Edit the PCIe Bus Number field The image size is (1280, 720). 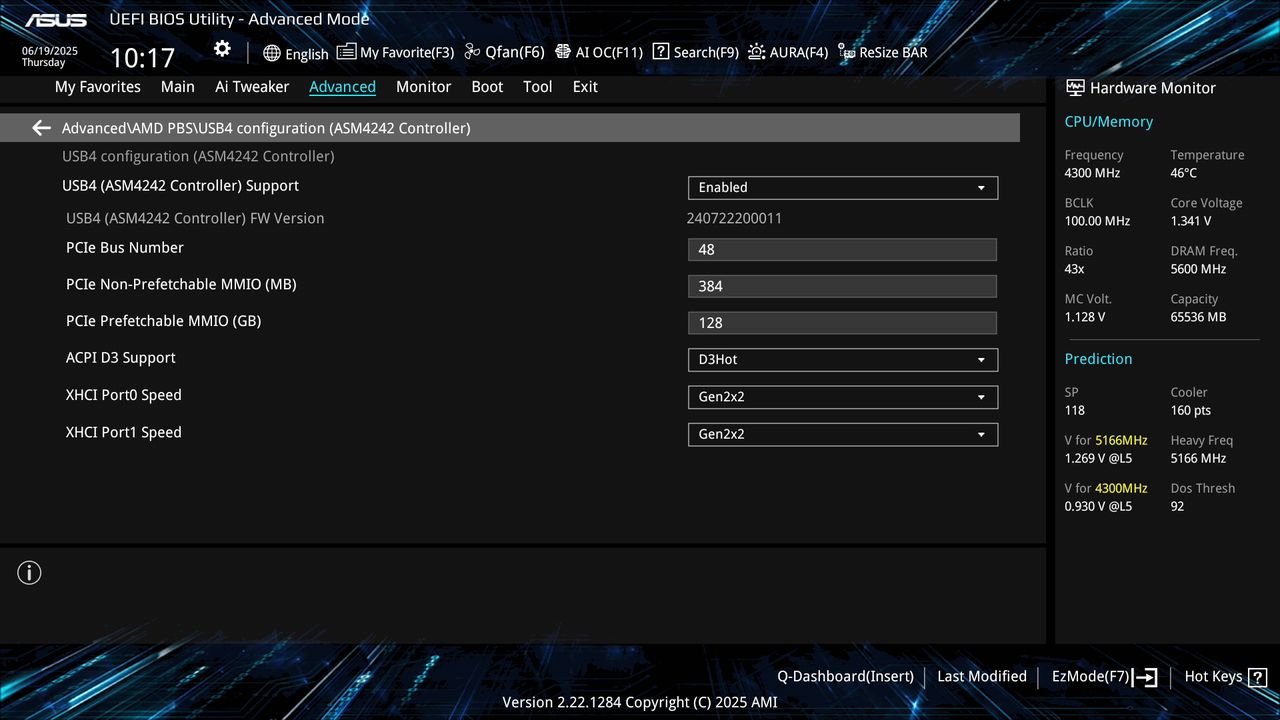coord(842,249)
